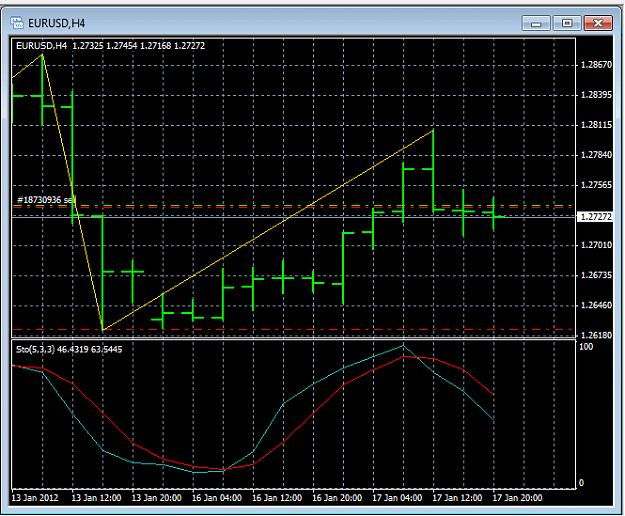Click the EURUSD,H4 chart window icon

click(17, 23)
